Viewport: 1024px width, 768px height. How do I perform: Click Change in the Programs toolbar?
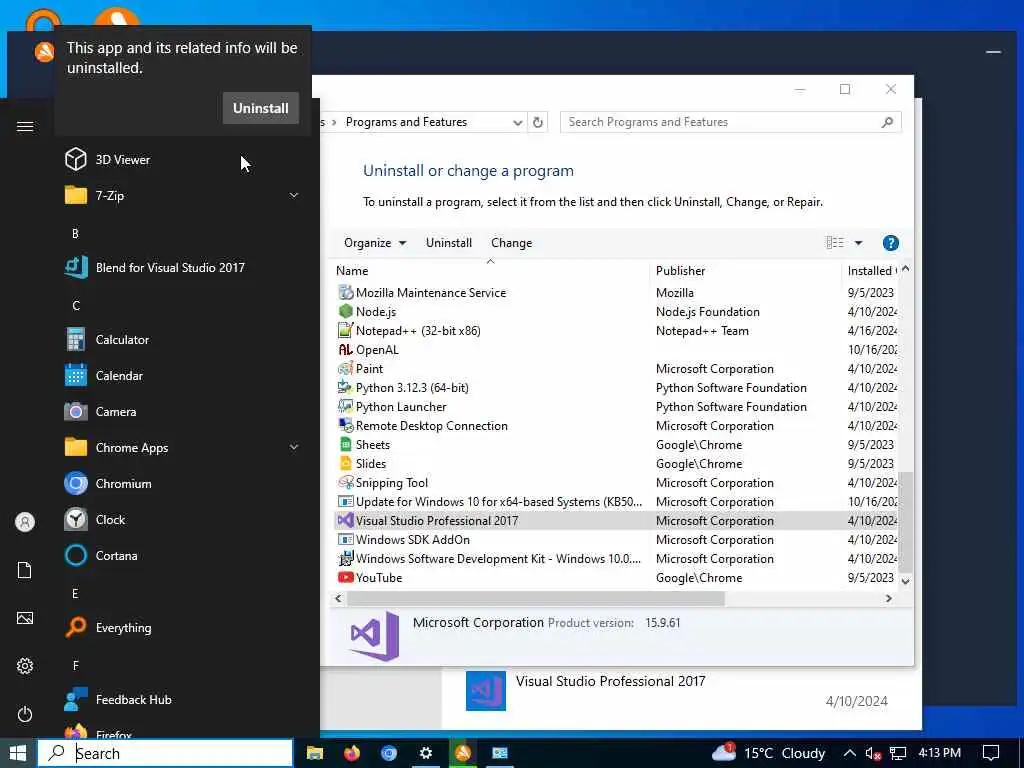click(511, 243)
